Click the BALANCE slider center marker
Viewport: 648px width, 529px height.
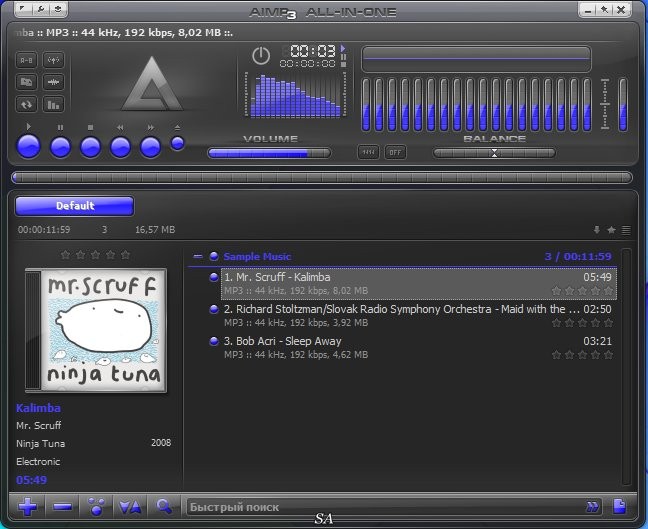494,153
